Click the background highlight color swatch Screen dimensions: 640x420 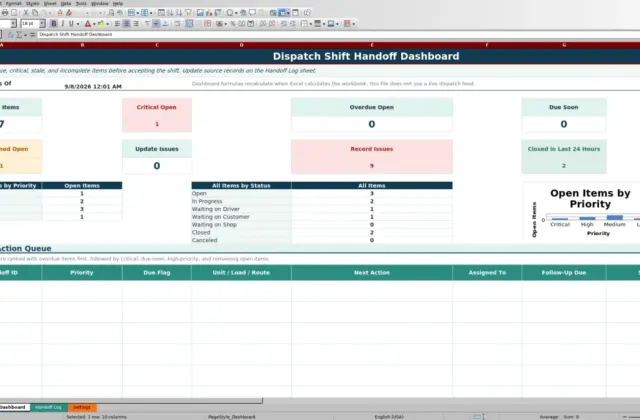coord(100,24)
